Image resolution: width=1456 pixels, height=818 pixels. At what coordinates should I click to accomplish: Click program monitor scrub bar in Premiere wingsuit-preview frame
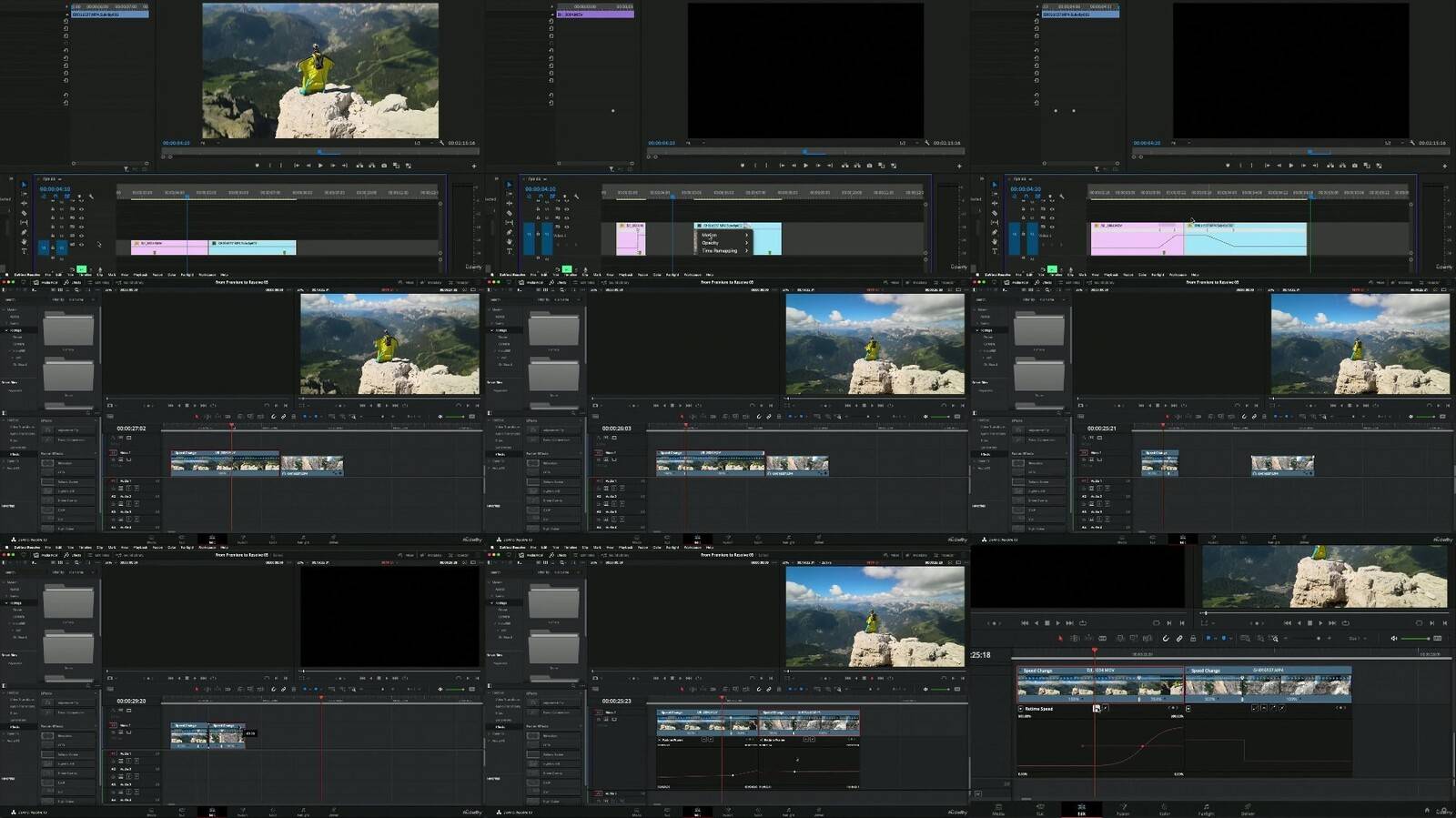pyautogui.click(x=320, y=152)
